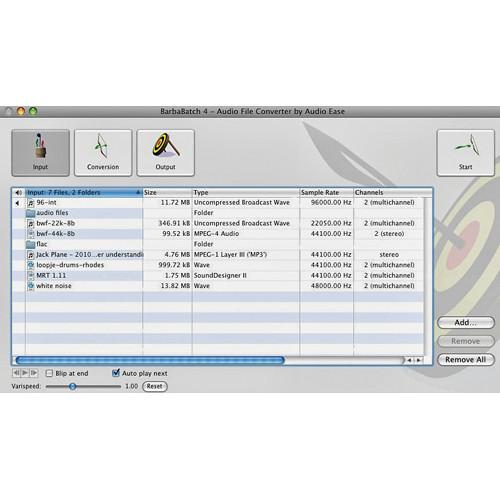Click the window minimize button
The width and height of the screenshot is (500, 500).
[21, 111]
